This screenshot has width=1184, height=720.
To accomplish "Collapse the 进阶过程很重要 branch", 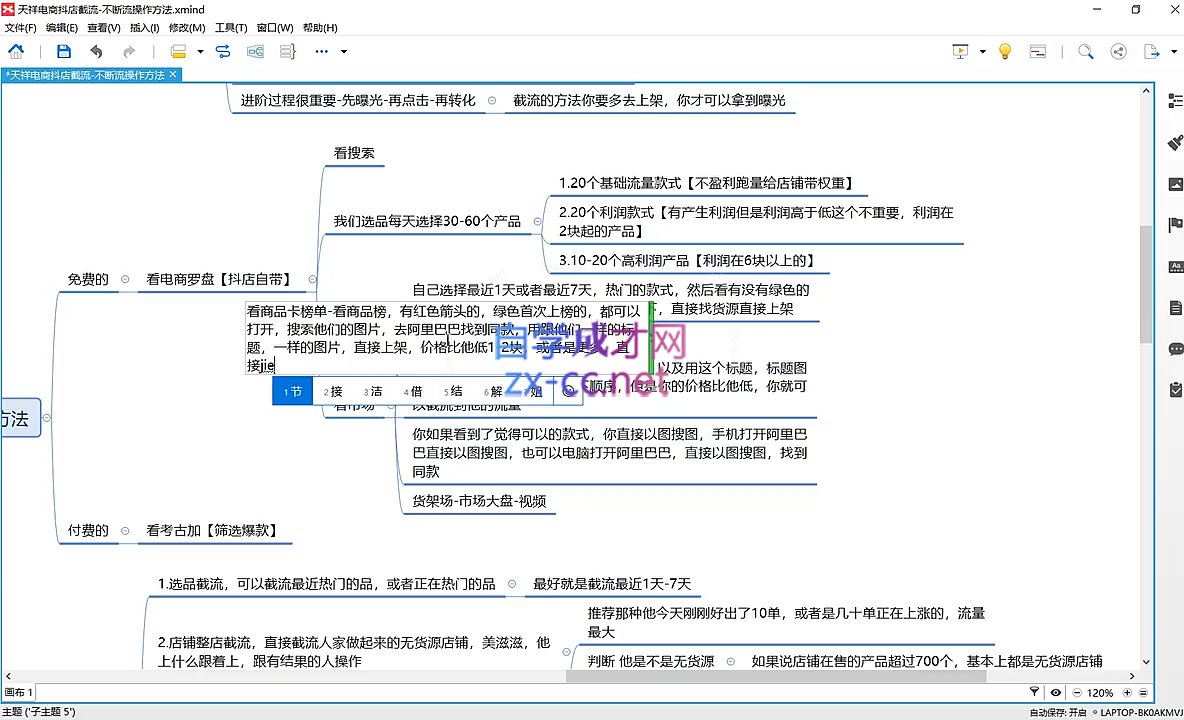I will pos(492,100).
